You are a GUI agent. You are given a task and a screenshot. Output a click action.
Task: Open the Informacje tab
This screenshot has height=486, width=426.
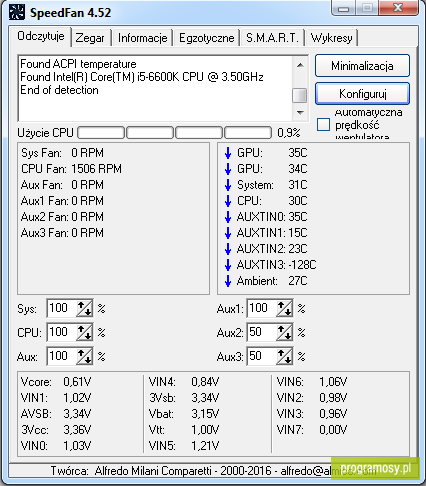(143, 38)
